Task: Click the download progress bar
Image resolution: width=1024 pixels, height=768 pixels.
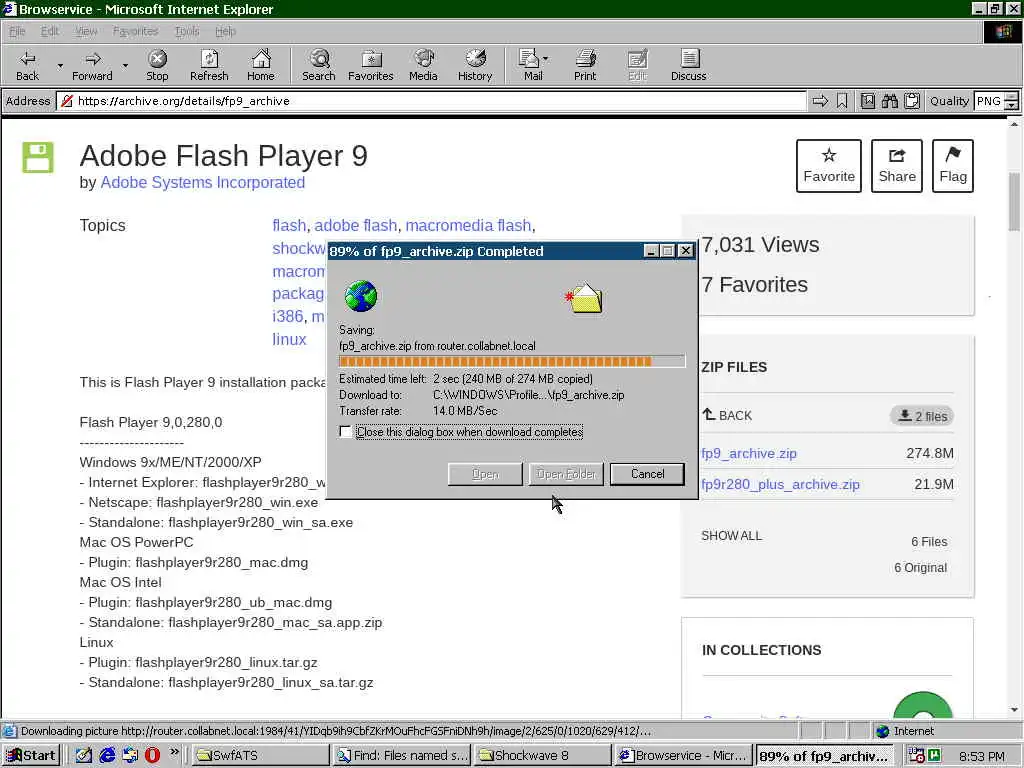Action: [512, 361]
